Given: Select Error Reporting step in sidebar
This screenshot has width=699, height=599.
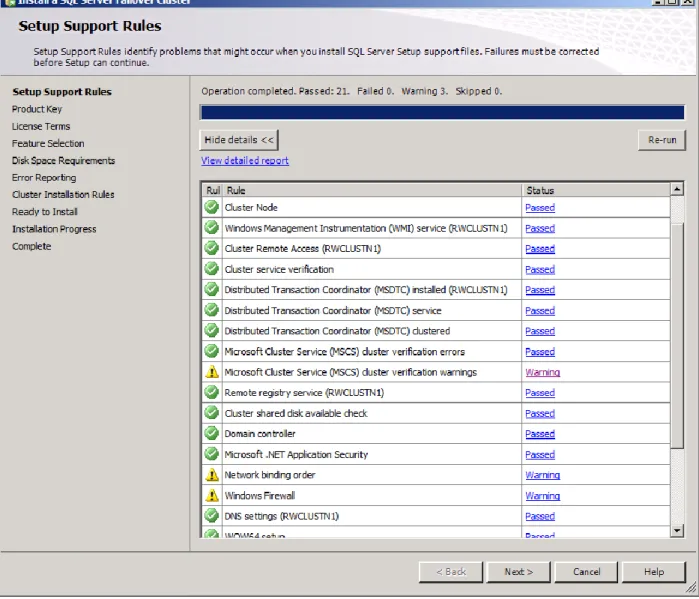Looking at the screenshot, I should pyautogui.click(x=44, y=178).
